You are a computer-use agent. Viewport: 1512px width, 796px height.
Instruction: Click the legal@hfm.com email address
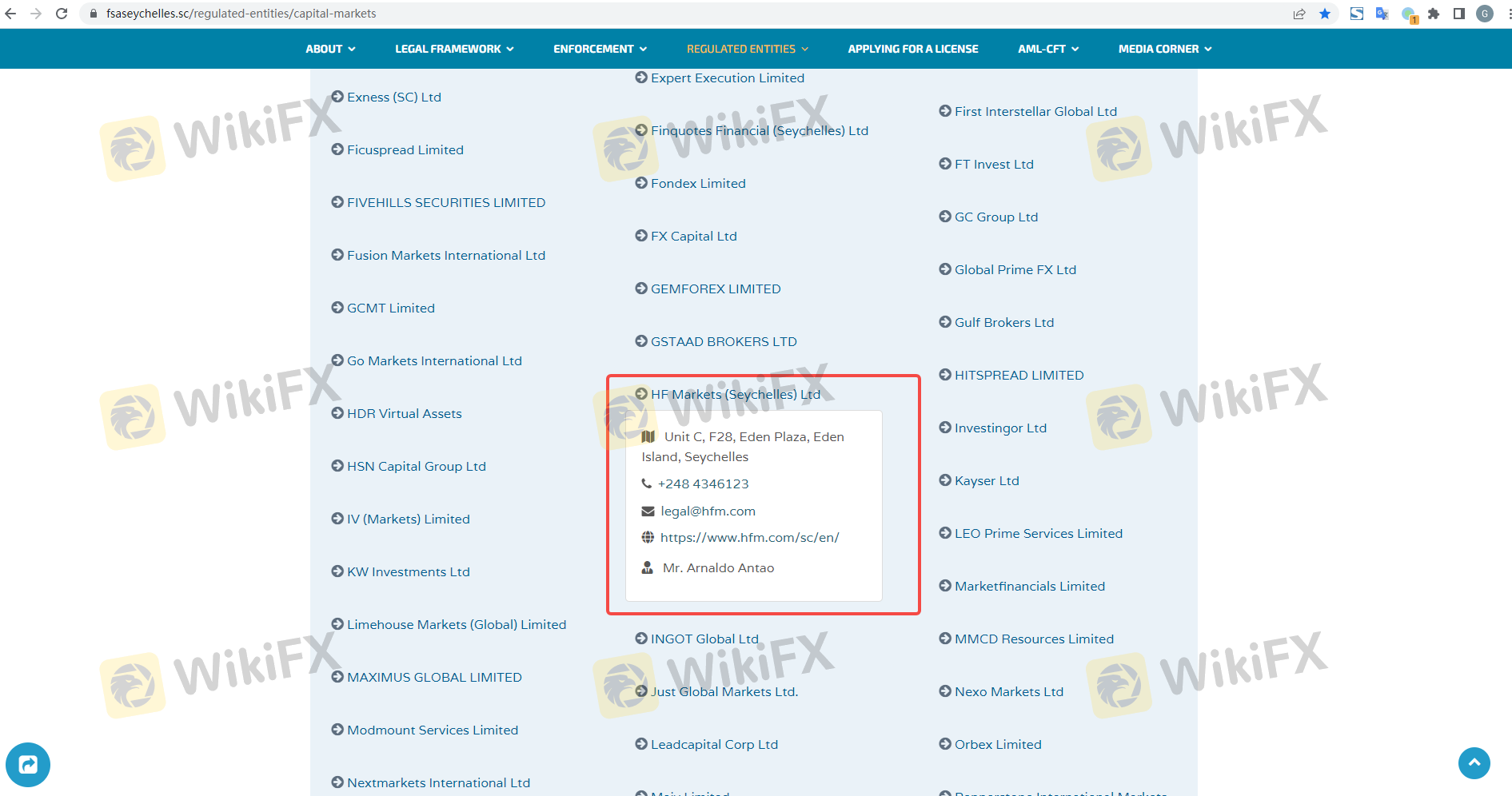coord(708,511)
